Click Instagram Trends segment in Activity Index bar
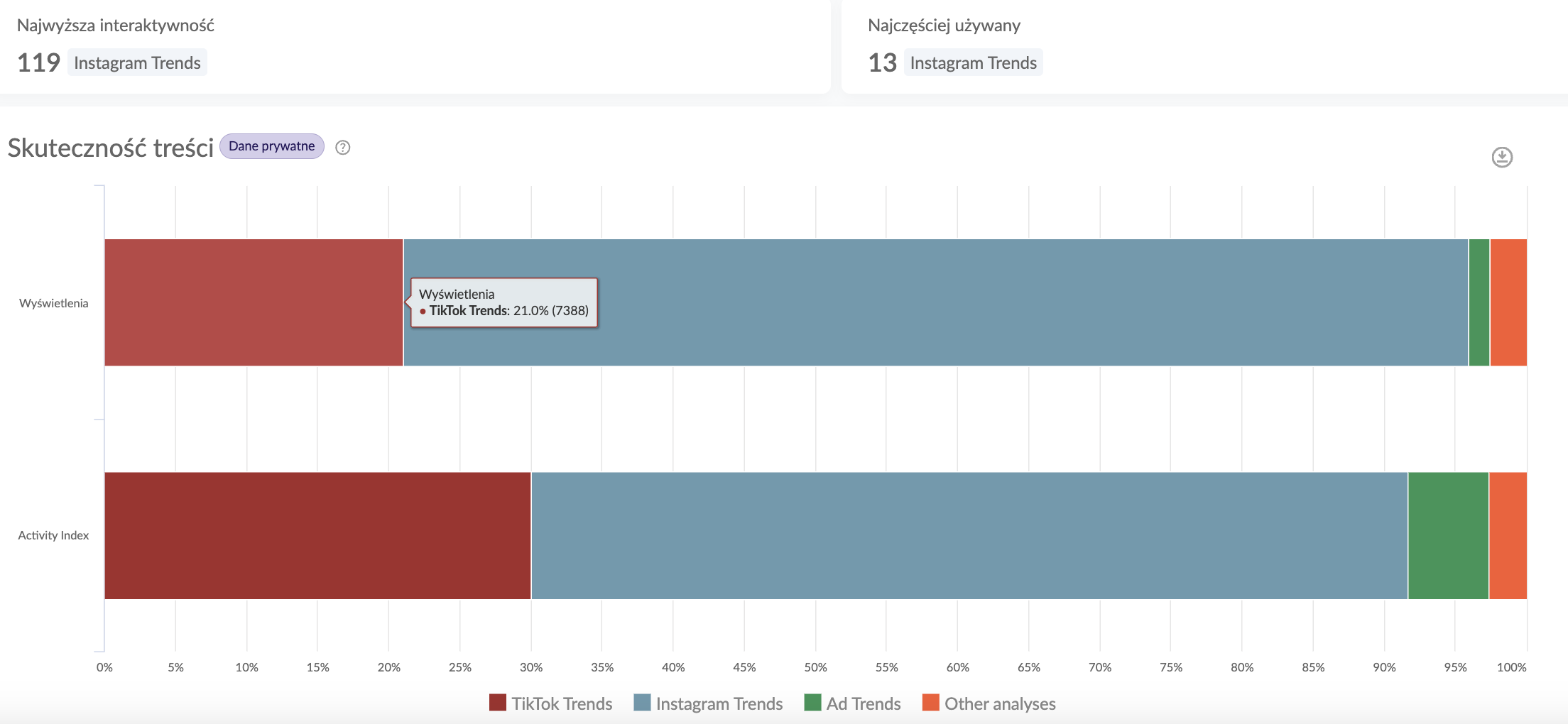The image size is (1568, 724). click(x=969, y=535)
